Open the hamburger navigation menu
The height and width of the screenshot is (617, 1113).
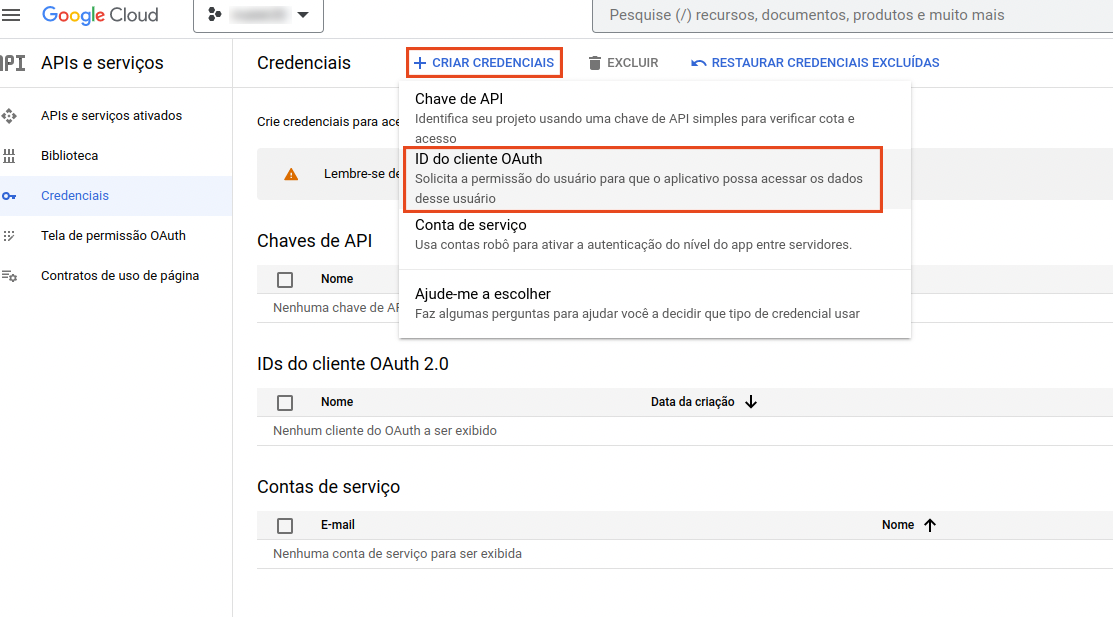[x=11, y=15]
